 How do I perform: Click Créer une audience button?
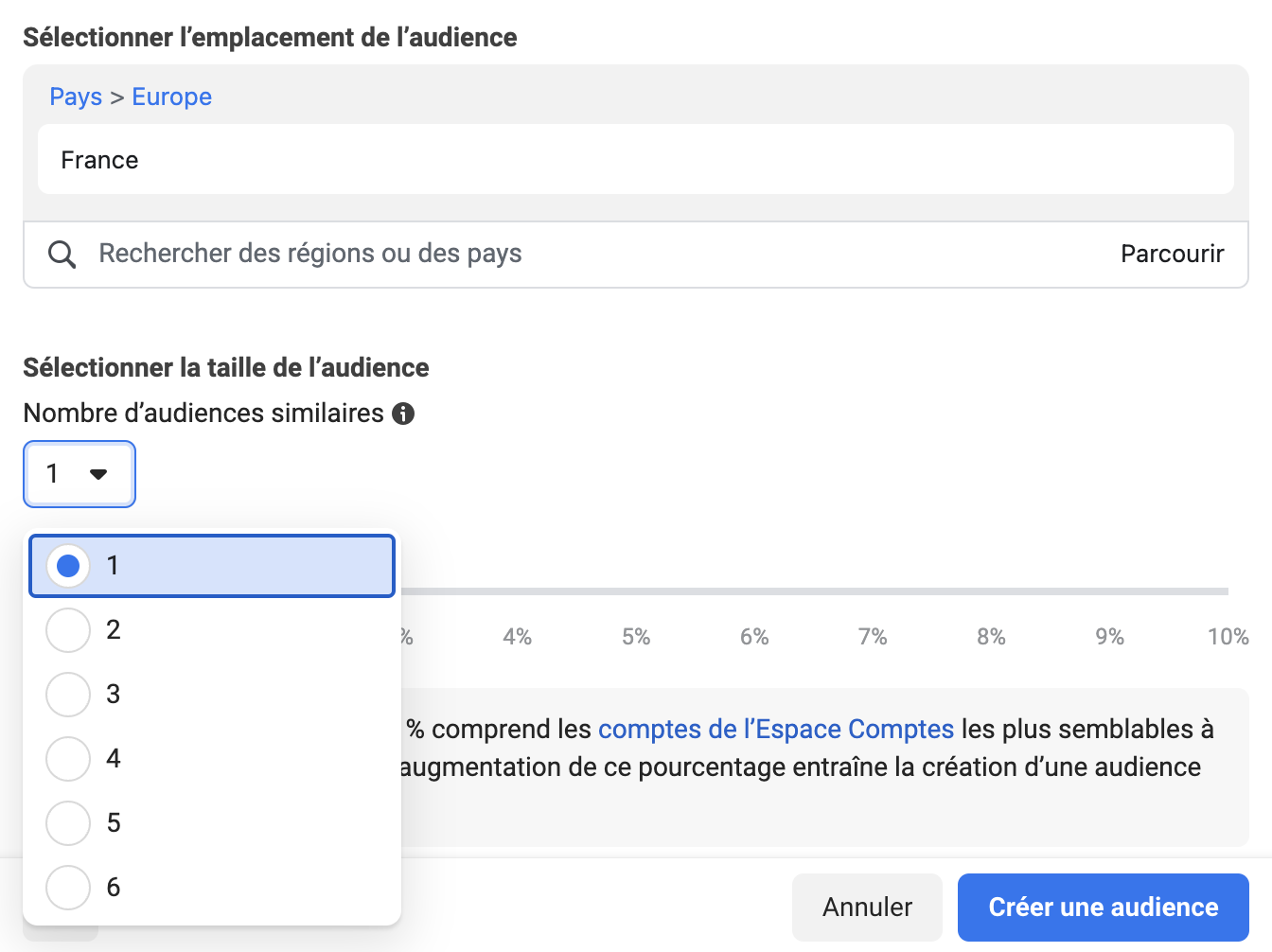pyautogui.click(x=1103, y=908)
